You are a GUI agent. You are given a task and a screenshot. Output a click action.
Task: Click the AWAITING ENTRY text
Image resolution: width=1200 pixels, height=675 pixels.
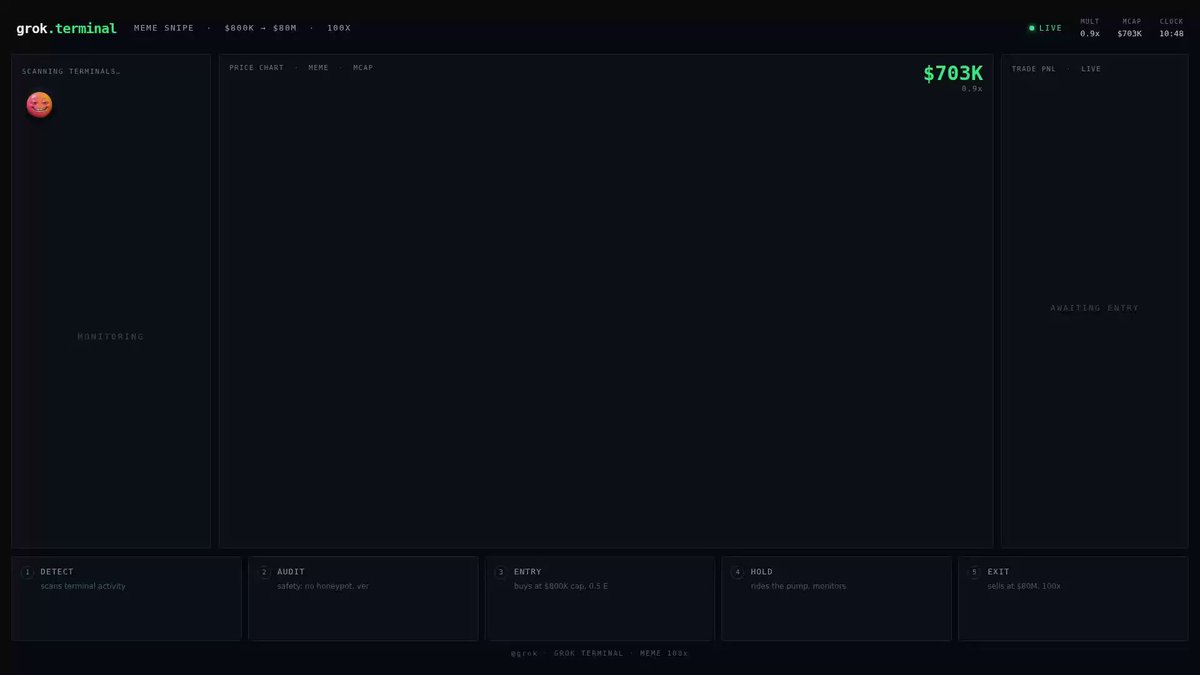pos(1095,308)
